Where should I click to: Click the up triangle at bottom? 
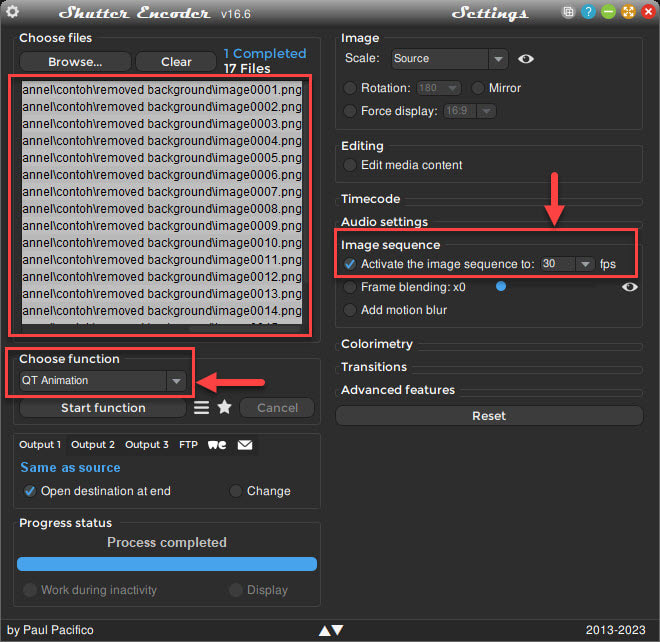tap(325, 630)
